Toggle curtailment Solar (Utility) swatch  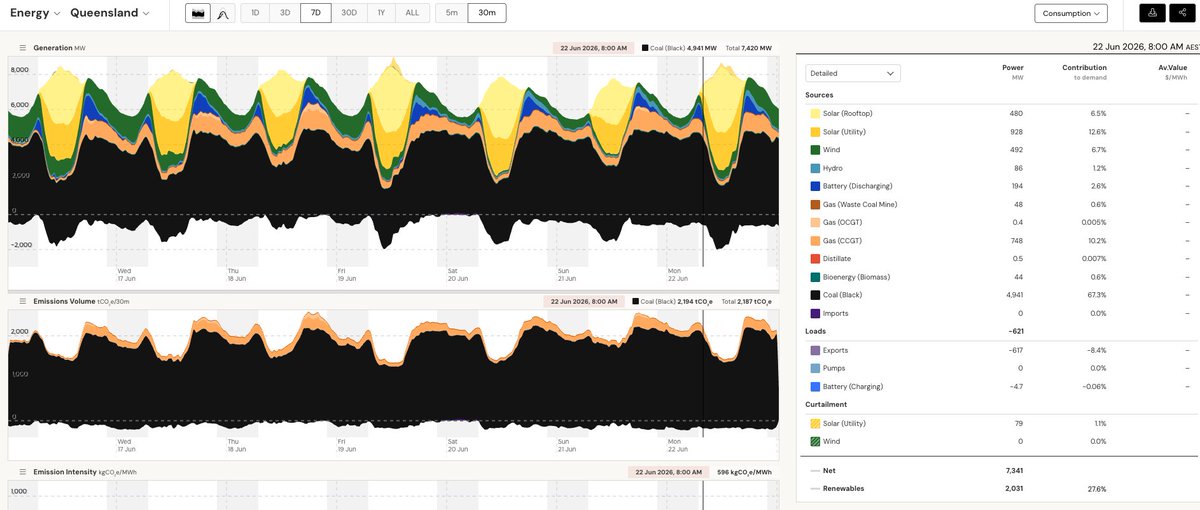coord(815,423)
